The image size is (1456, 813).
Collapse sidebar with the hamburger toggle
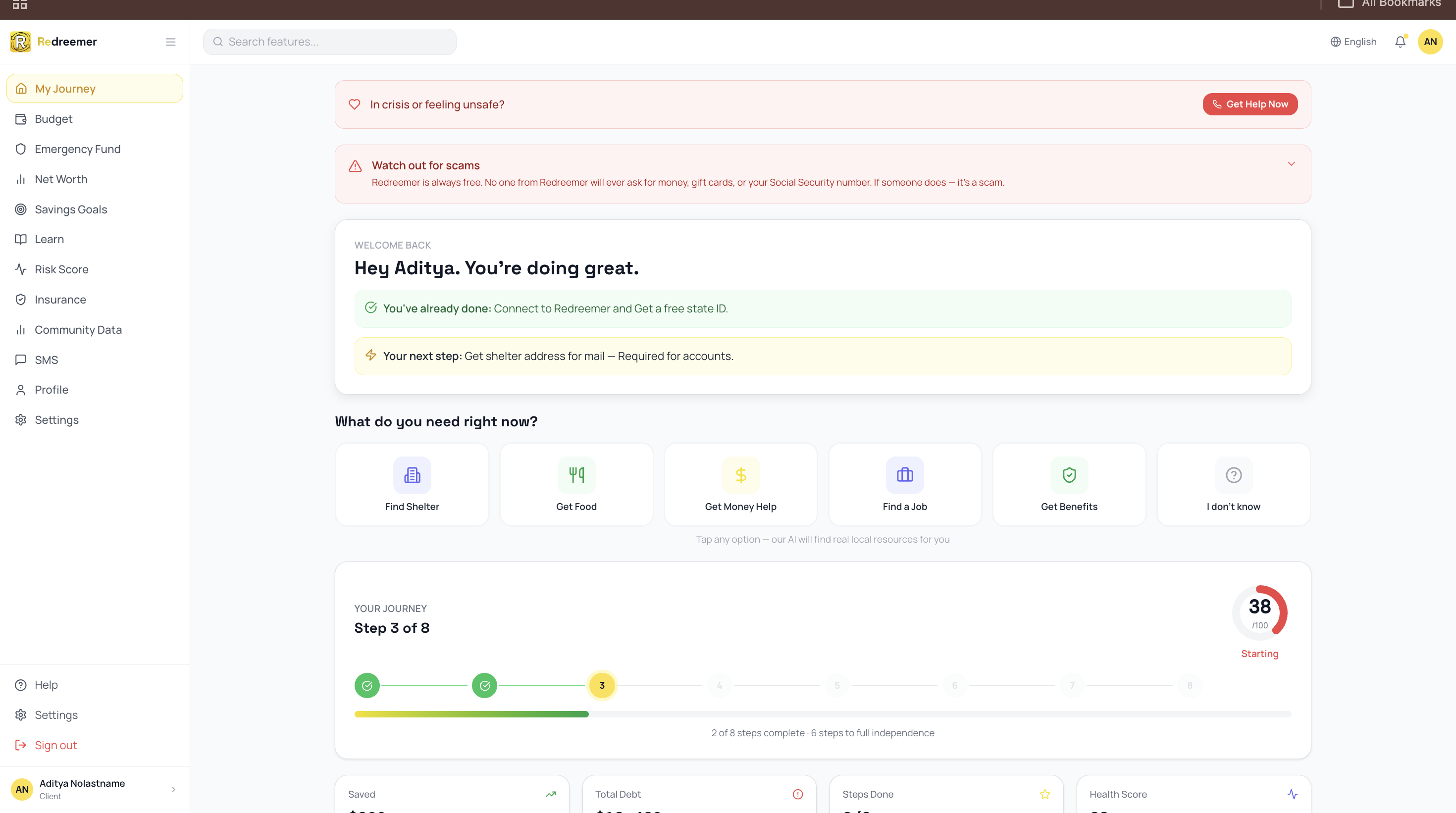tap(170, 42)
